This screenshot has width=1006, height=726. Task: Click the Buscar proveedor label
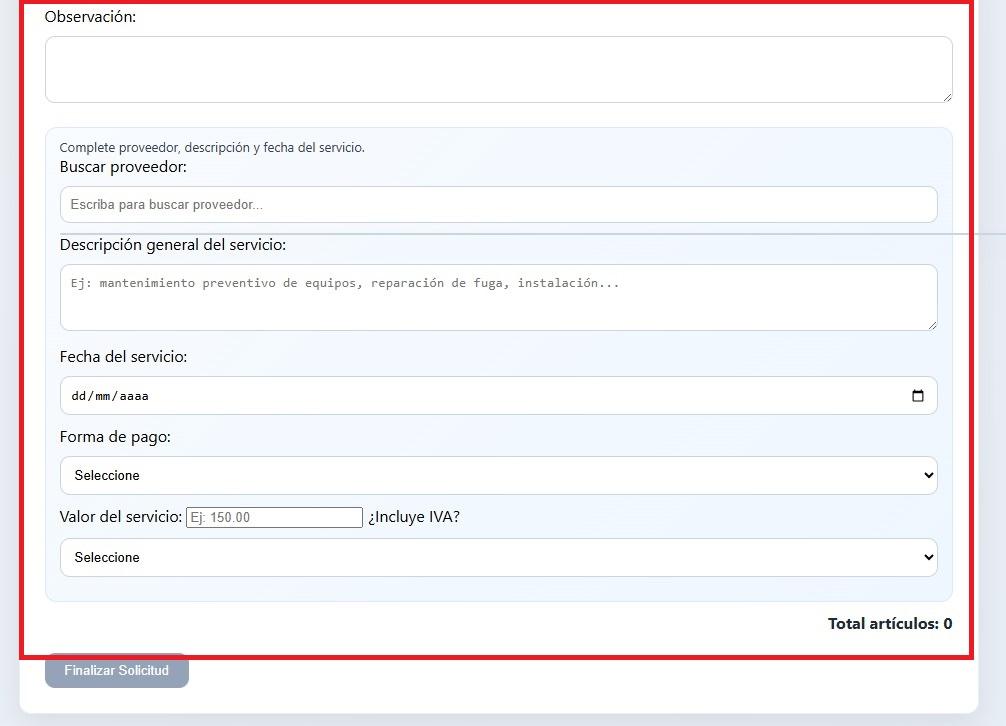123,167
